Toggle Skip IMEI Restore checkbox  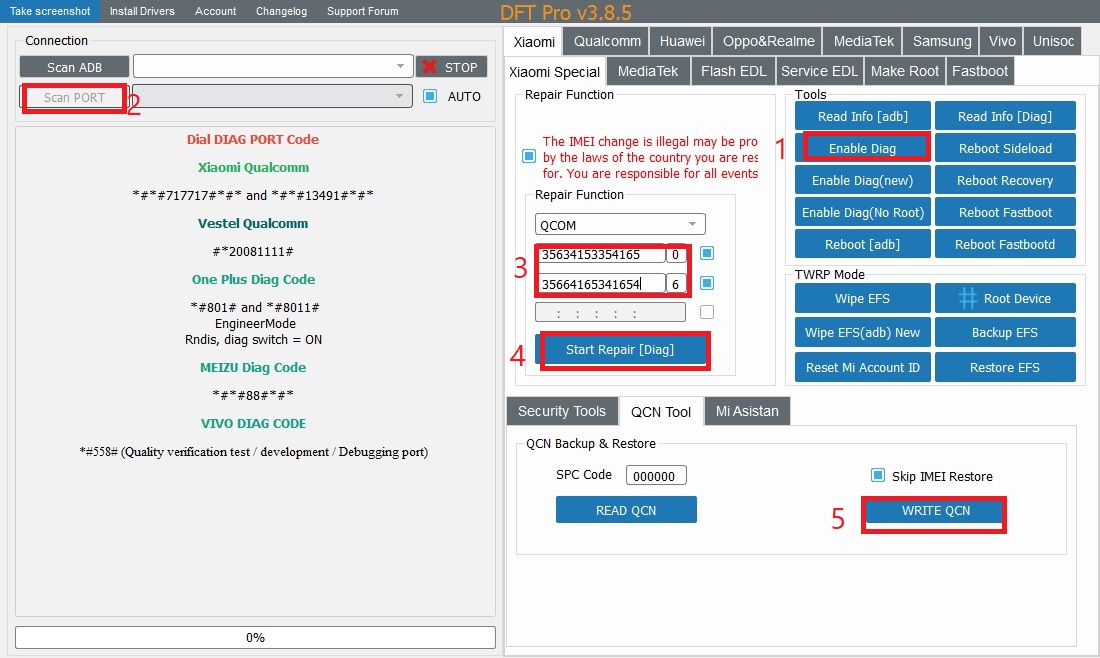coord(878,475)
